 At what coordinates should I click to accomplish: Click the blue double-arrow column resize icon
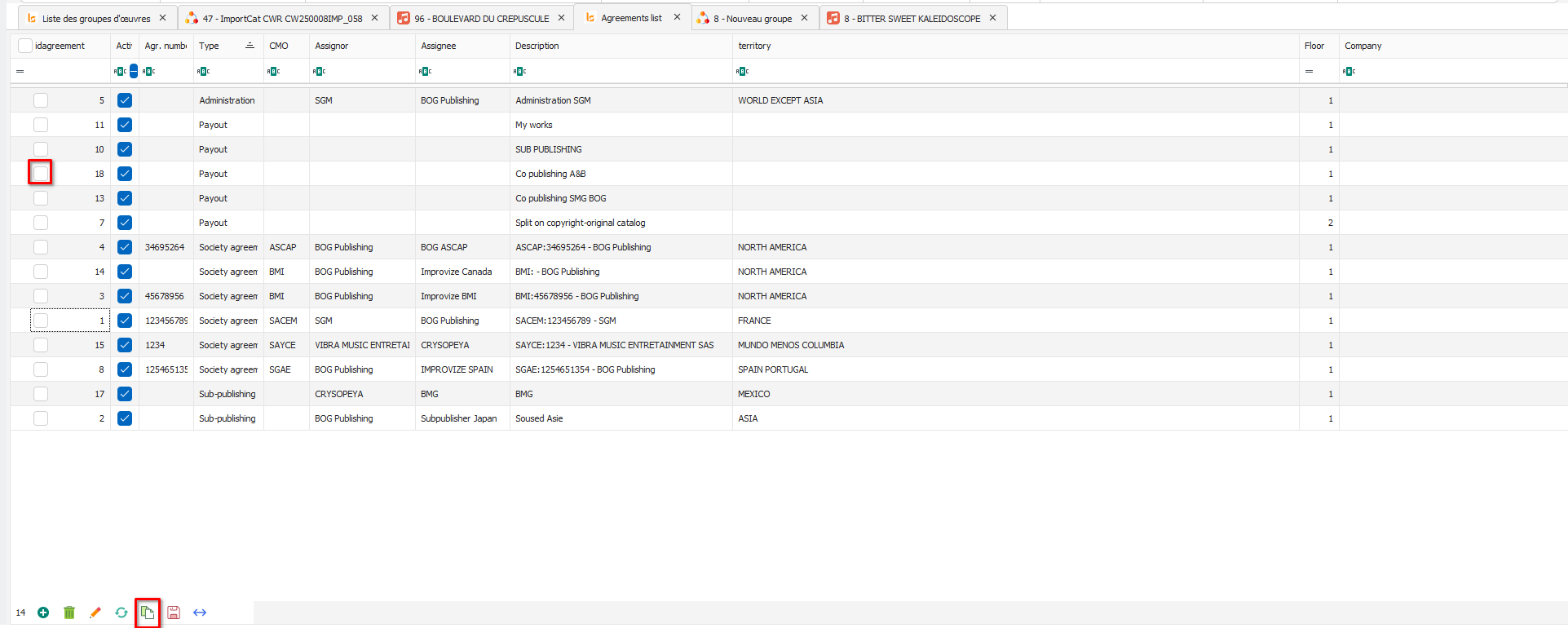click(200, 613)
